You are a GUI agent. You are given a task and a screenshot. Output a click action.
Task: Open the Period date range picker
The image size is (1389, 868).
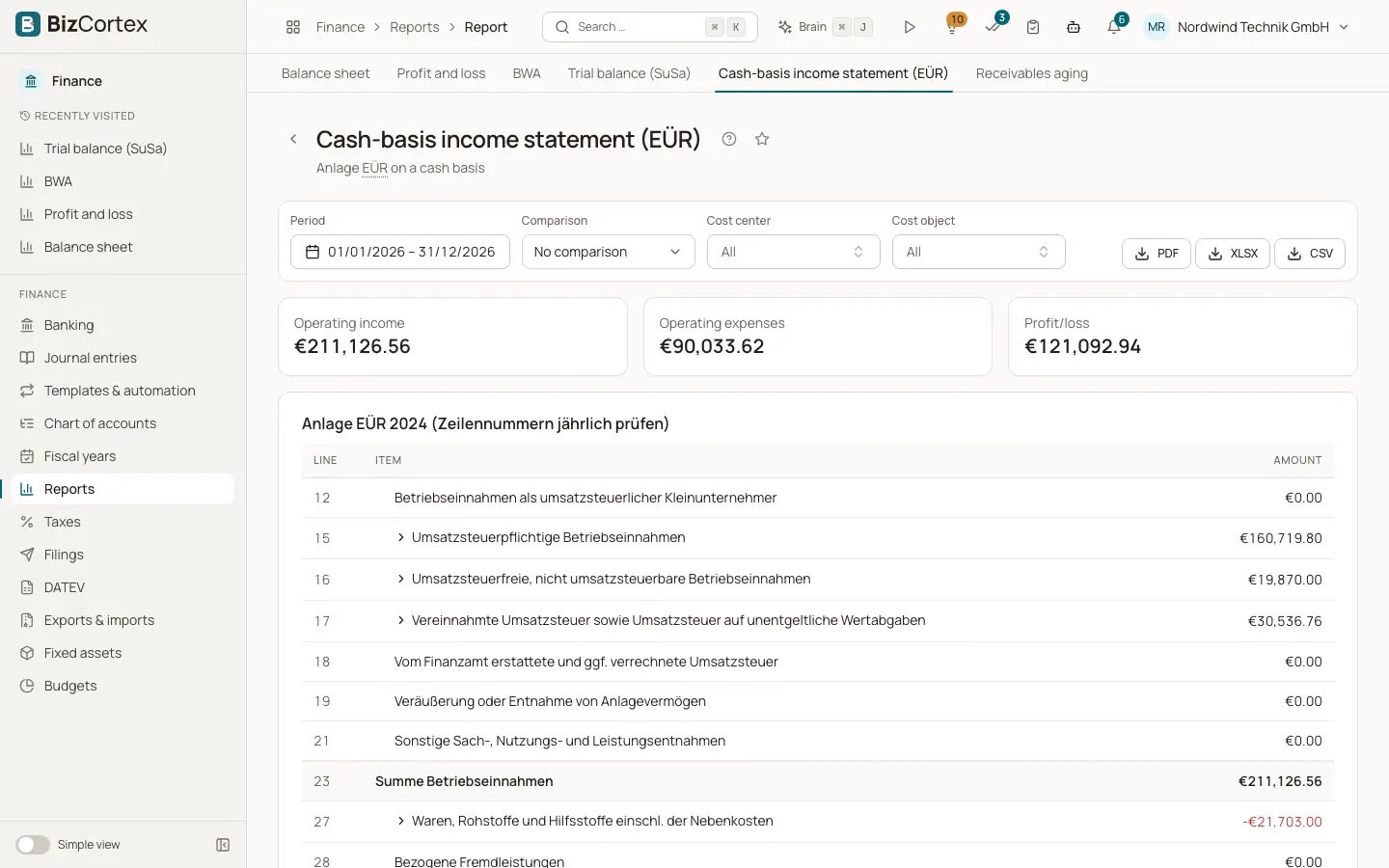pyautogui.click(x=400, y=252)
